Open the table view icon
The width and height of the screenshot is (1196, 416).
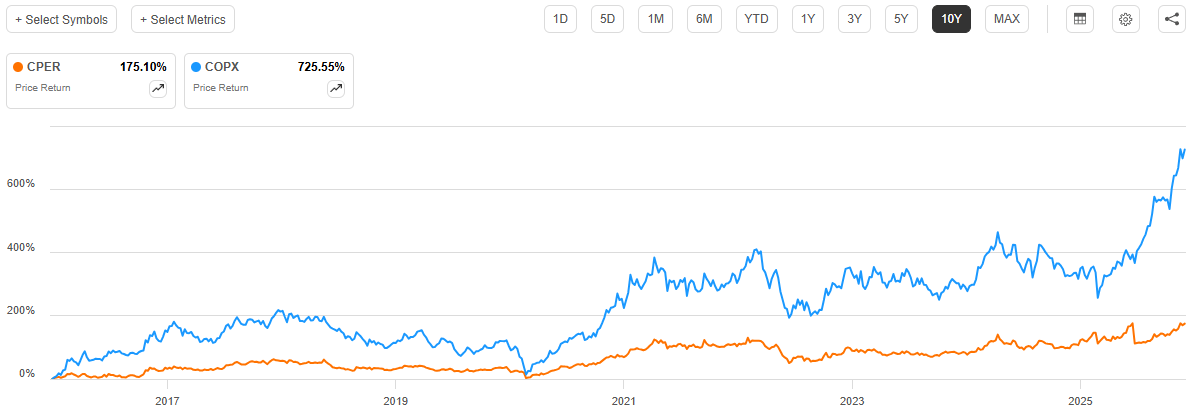[1079, 19]
